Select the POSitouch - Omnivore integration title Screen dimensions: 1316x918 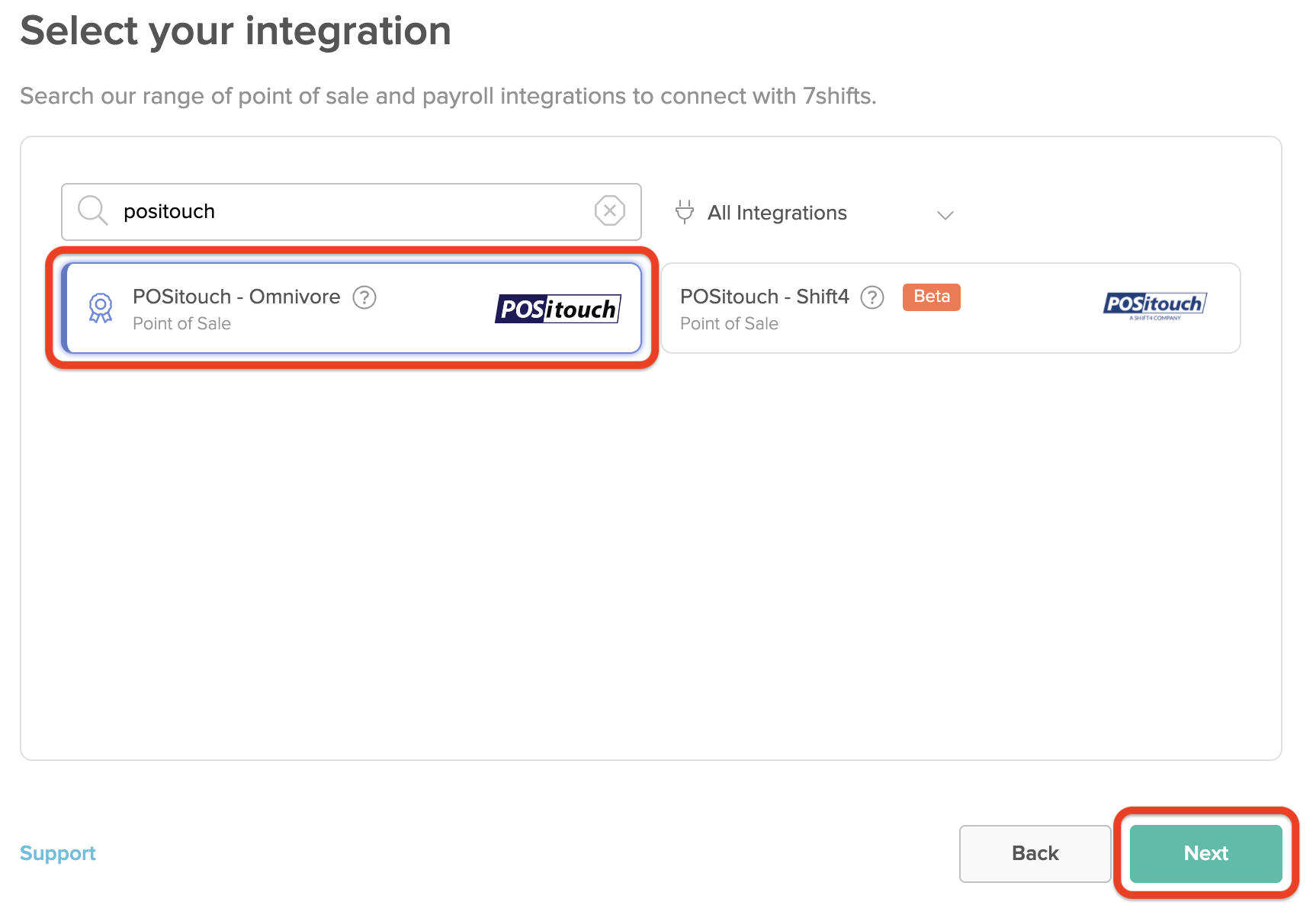(236, 297)
